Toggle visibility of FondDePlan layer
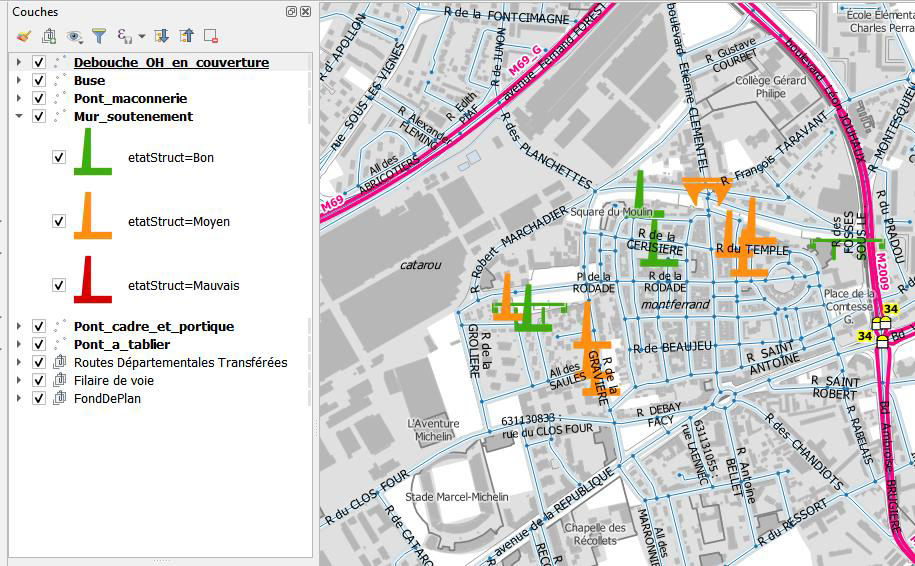 (39, 398)
